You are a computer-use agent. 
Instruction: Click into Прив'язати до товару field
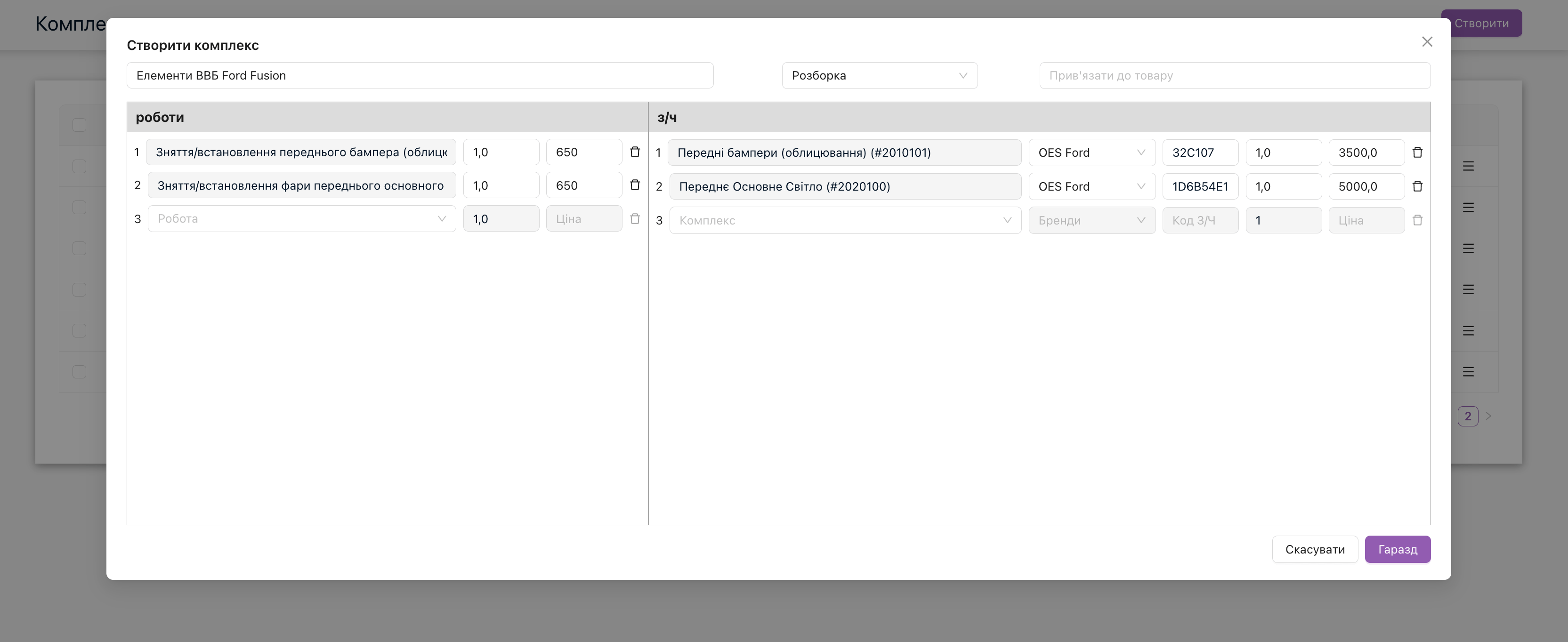pyautogui.click(x=1234, y=75)
